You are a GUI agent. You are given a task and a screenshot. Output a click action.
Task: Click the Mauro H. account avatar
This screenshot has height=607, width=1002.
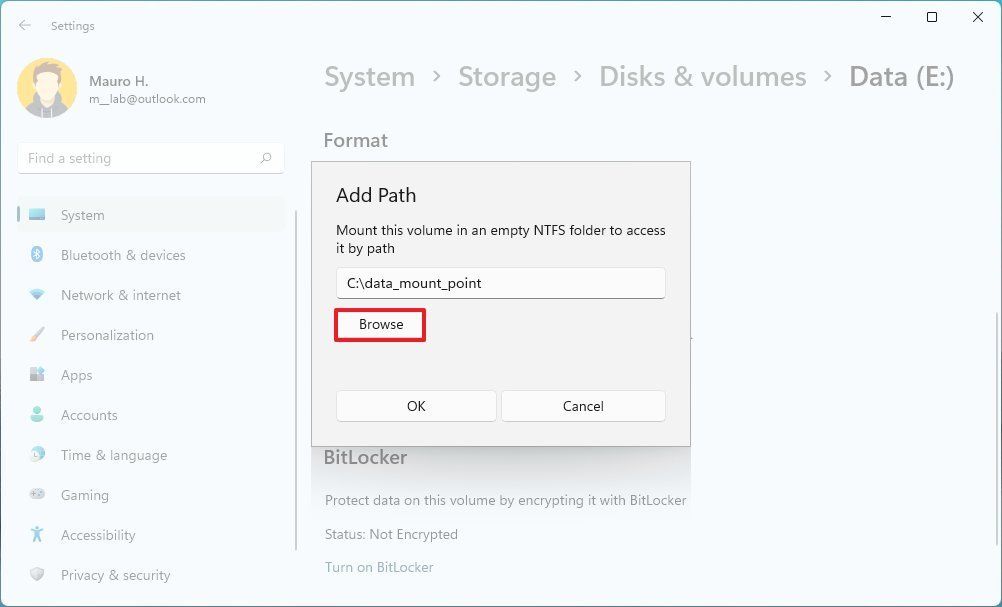[x=47, y=88]
